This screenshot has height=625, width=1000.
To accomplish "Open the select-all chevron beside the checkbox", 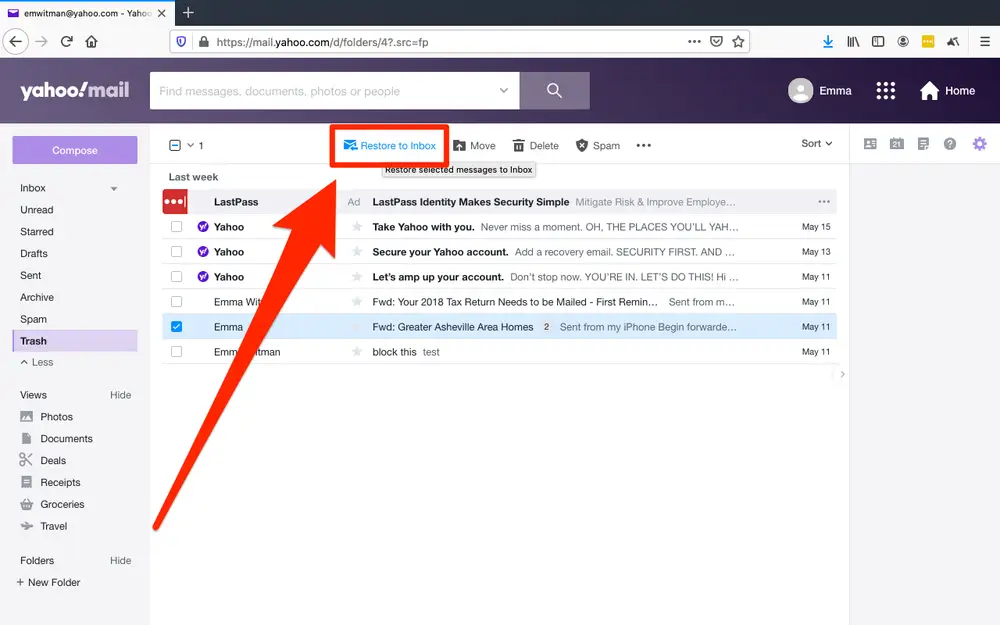I will point(190,143).
